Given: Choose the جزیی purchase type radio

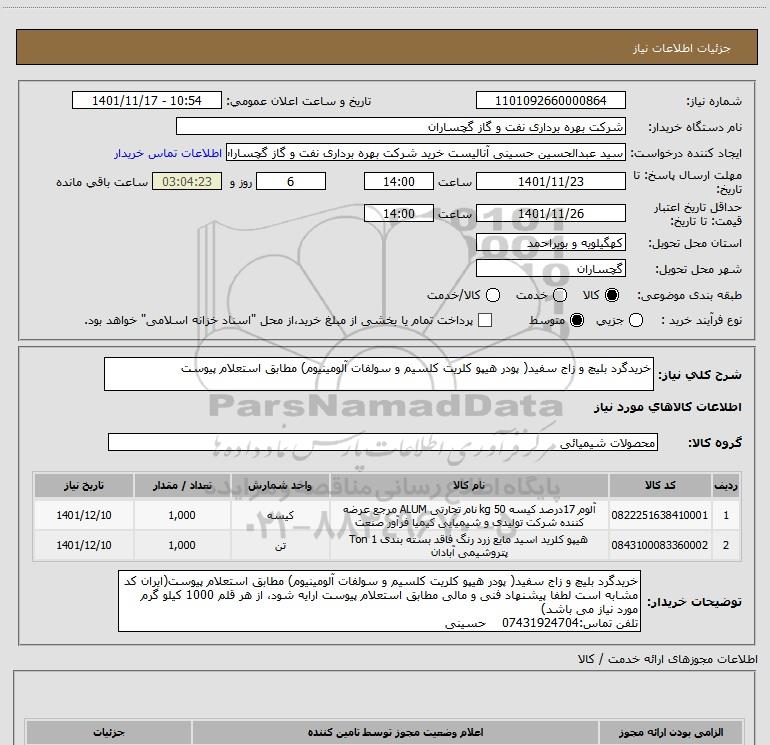Looking at the screenshot, I should pyautogui.click(x=636, y=320).
